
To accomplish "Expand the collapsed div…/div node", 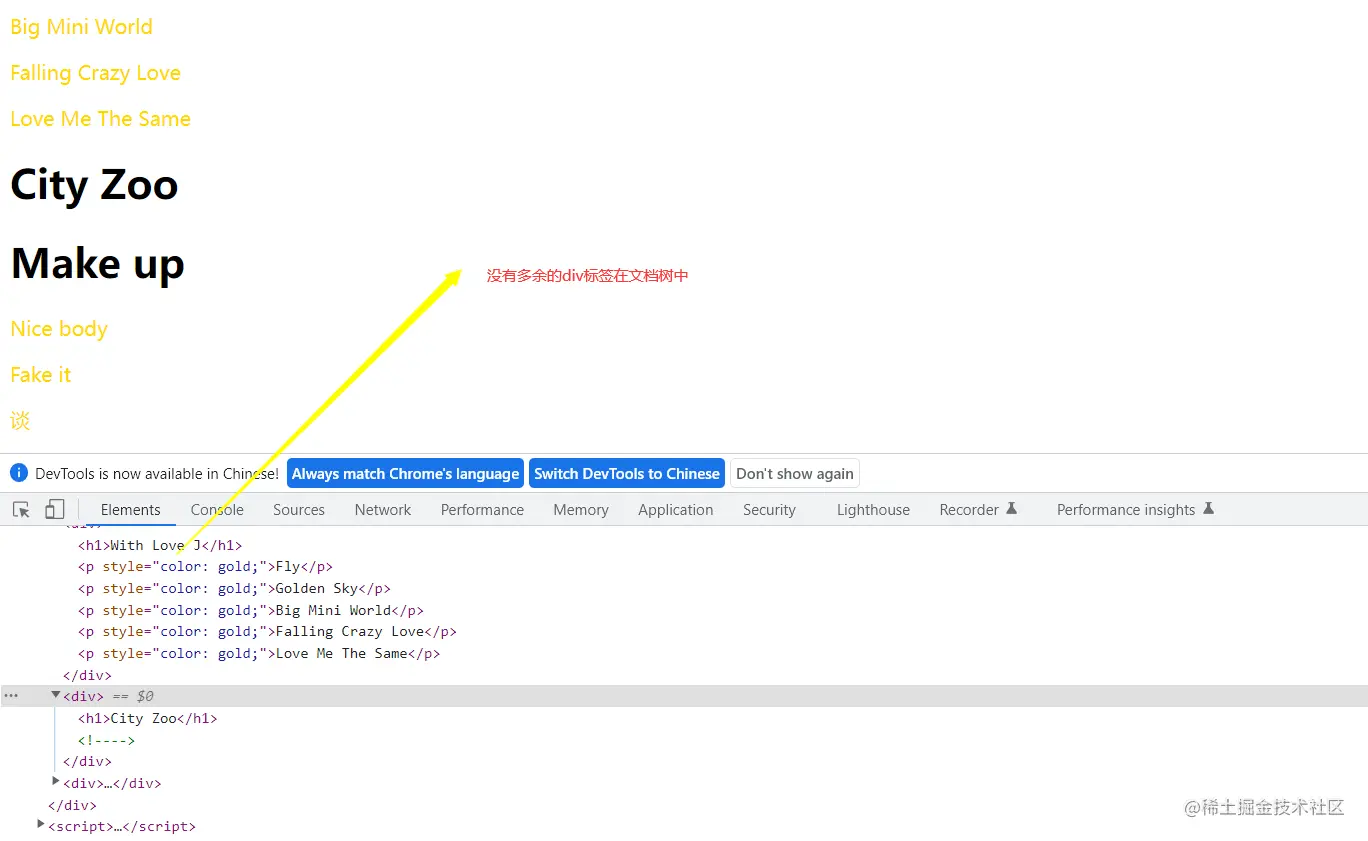I will coord(56,782).
